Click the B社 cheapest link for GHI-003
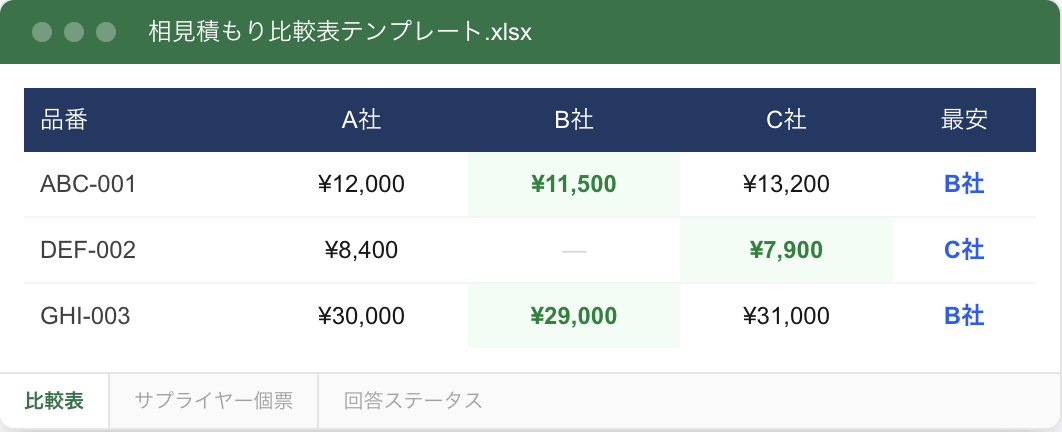This screenshot has height=432, width=1062. [x=964, y=316]
